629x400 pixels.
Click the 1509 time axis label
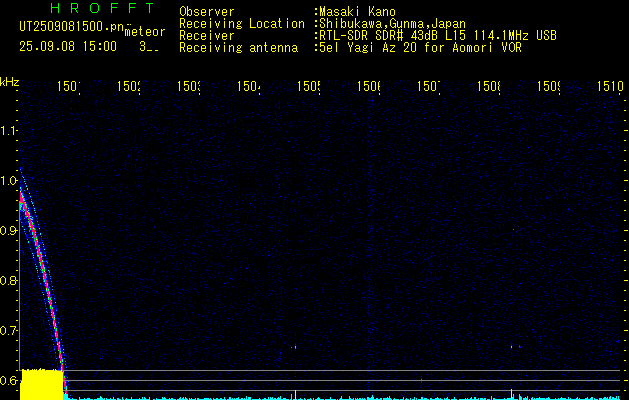click(x=549, y=86)
